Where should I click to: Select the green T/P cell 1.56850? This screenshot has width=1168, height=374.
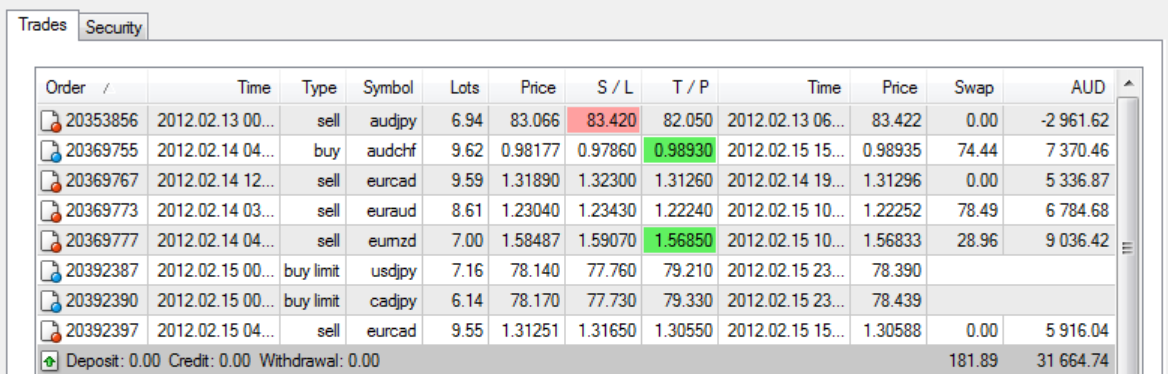(680, 241)
